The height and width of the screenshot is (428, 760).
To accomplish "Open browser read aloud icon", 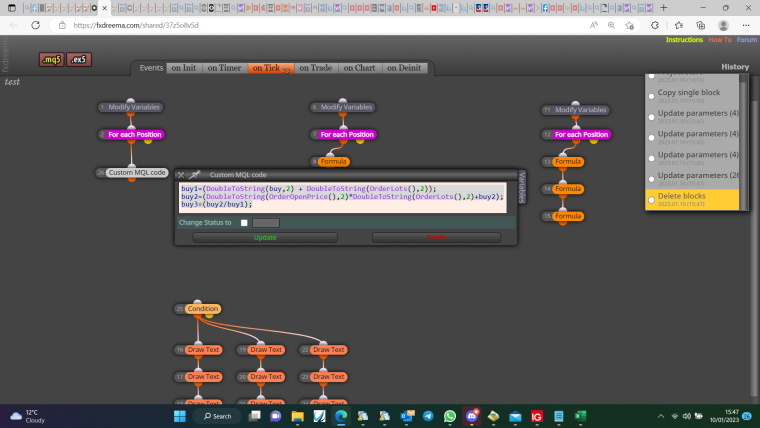I will (593, 25).
